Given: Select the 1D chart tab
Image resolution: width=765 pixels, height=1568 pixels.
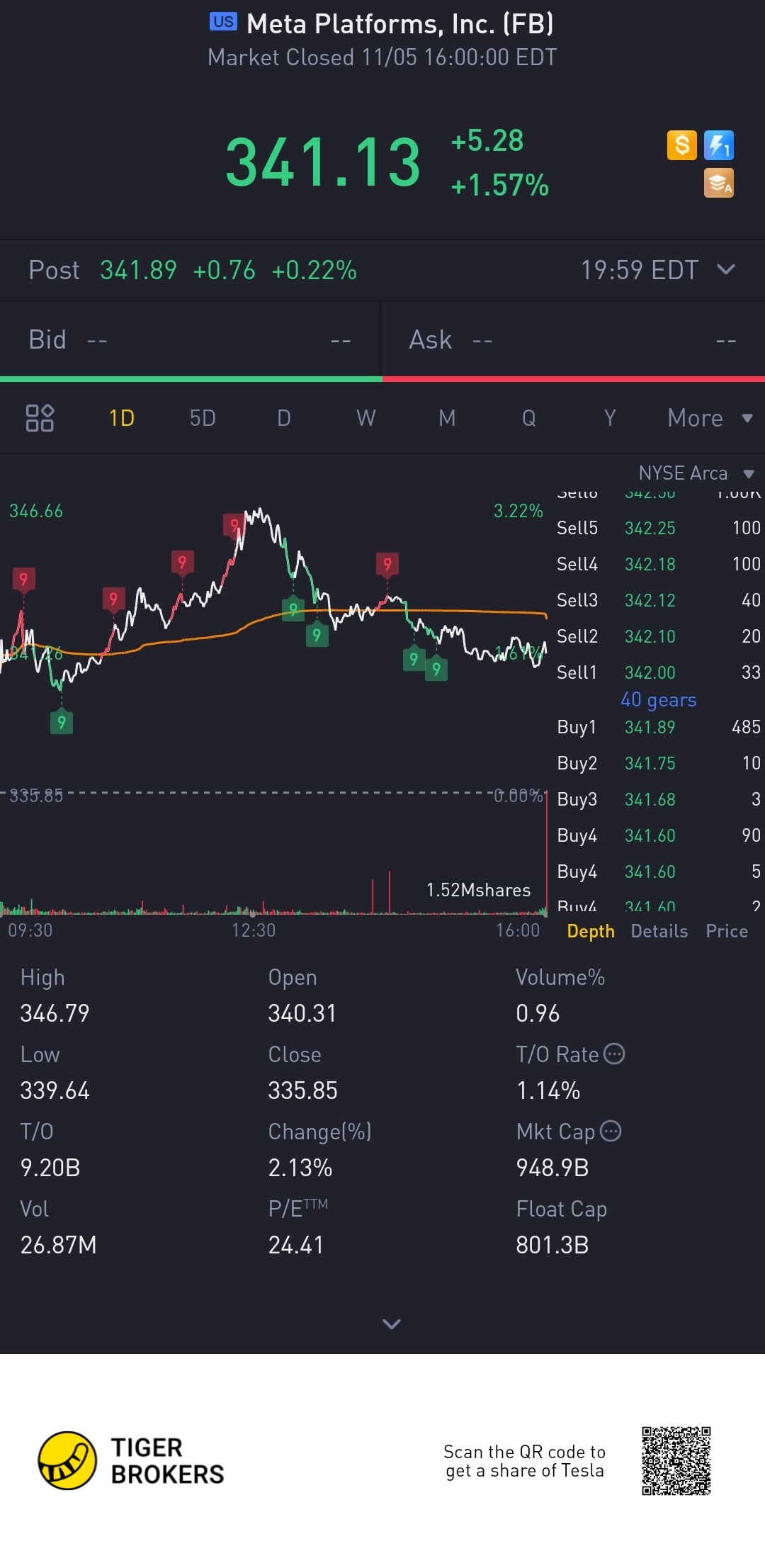Looking at the screenshot, I should 122,418.
